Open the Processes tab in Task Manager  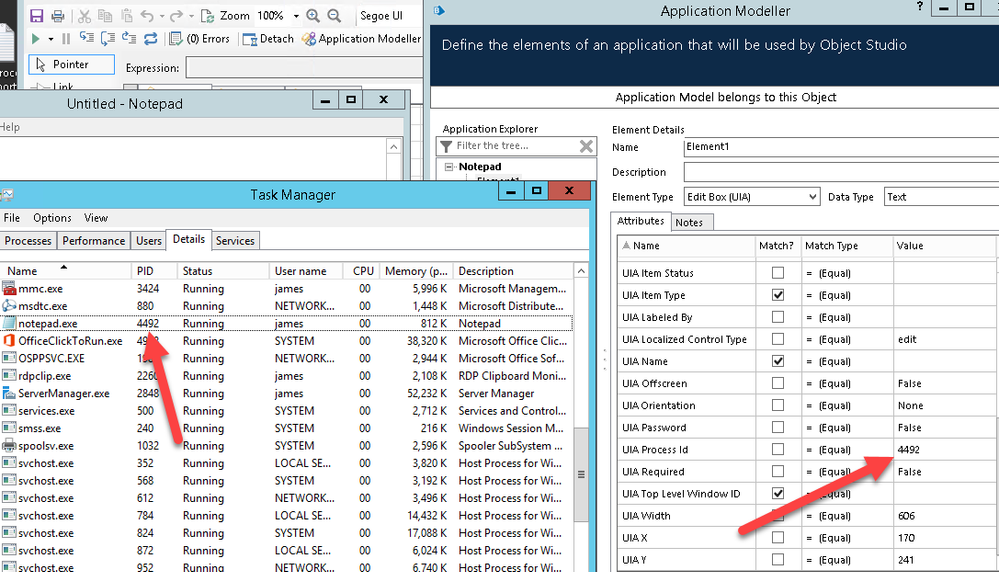(28, 241)
